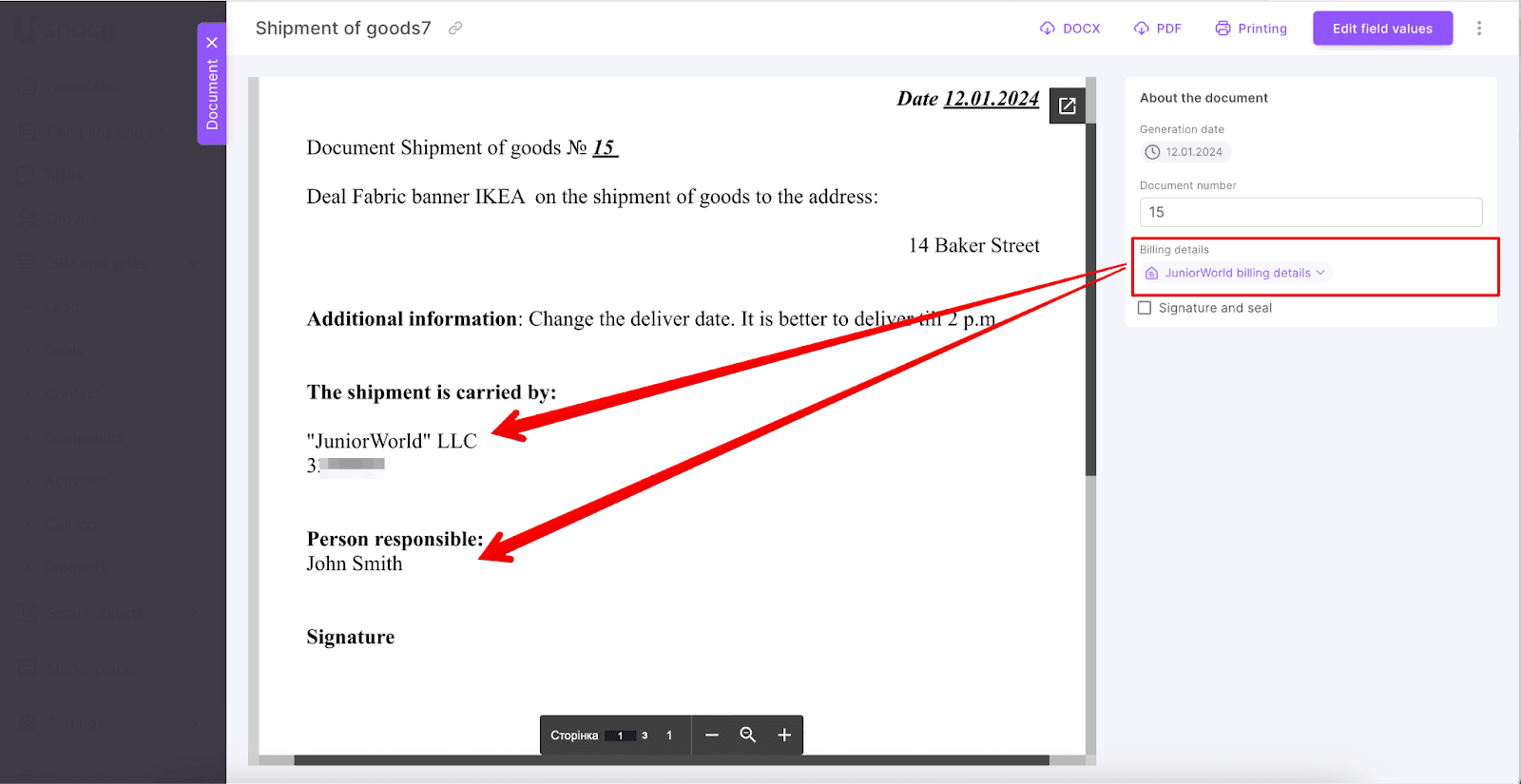Viewport: 1521px width, 784px height.
Task: Click the About the document heading
Action: point(1203,98)
